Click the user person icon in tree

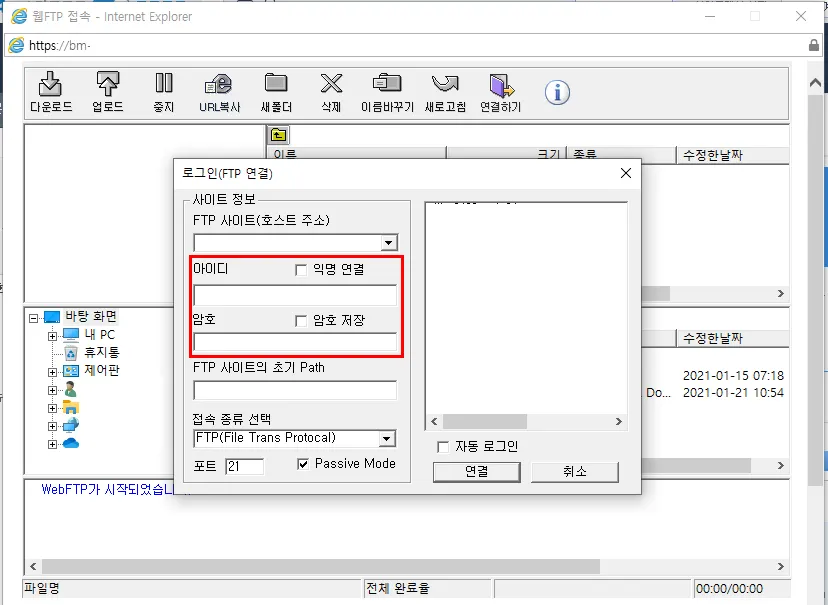coord(70,390)
